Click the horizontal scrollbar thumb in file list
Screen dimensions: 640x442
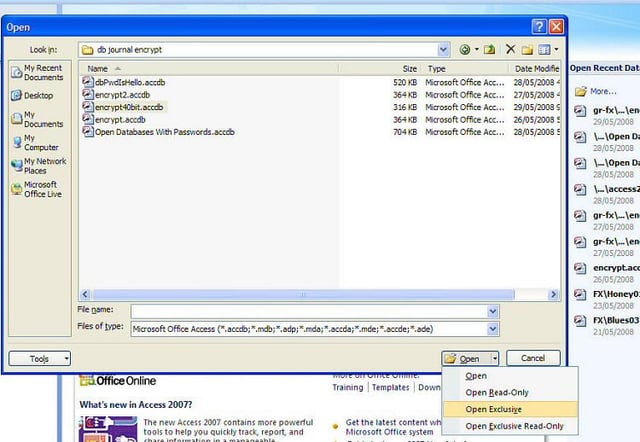pos(303,294)
